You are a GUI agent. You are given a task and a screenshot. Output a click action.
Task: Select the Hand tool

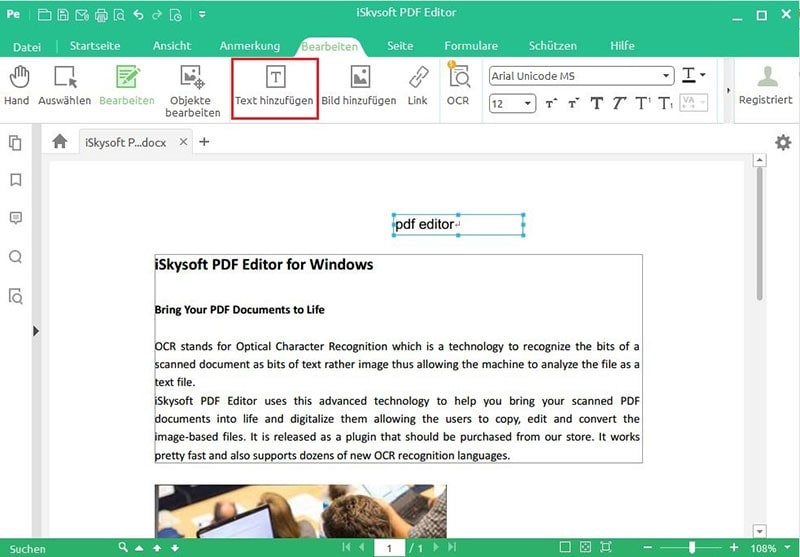tap(17, 86)
